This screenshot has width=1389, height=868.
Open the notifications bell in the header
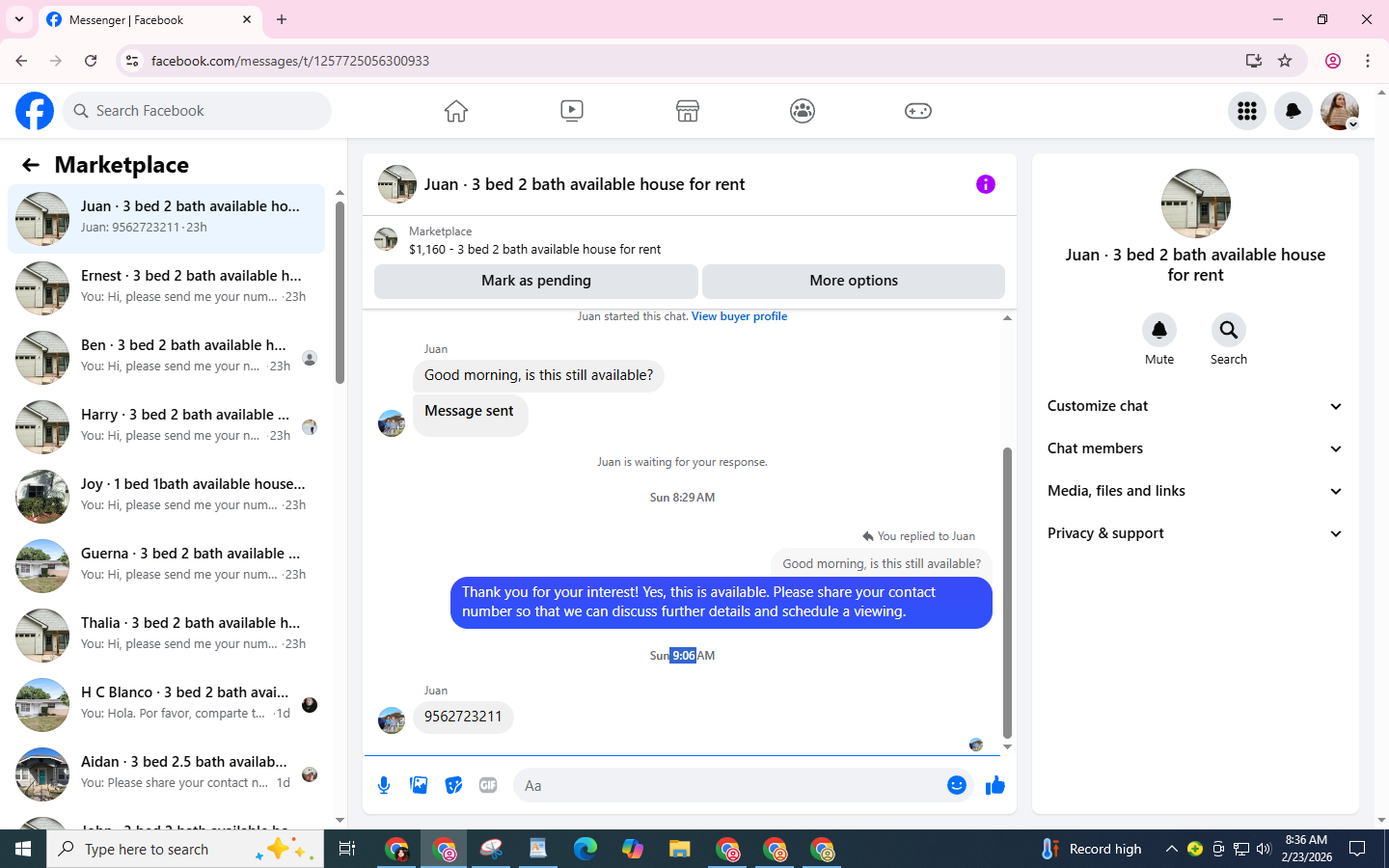click(x=1294, y=111)
